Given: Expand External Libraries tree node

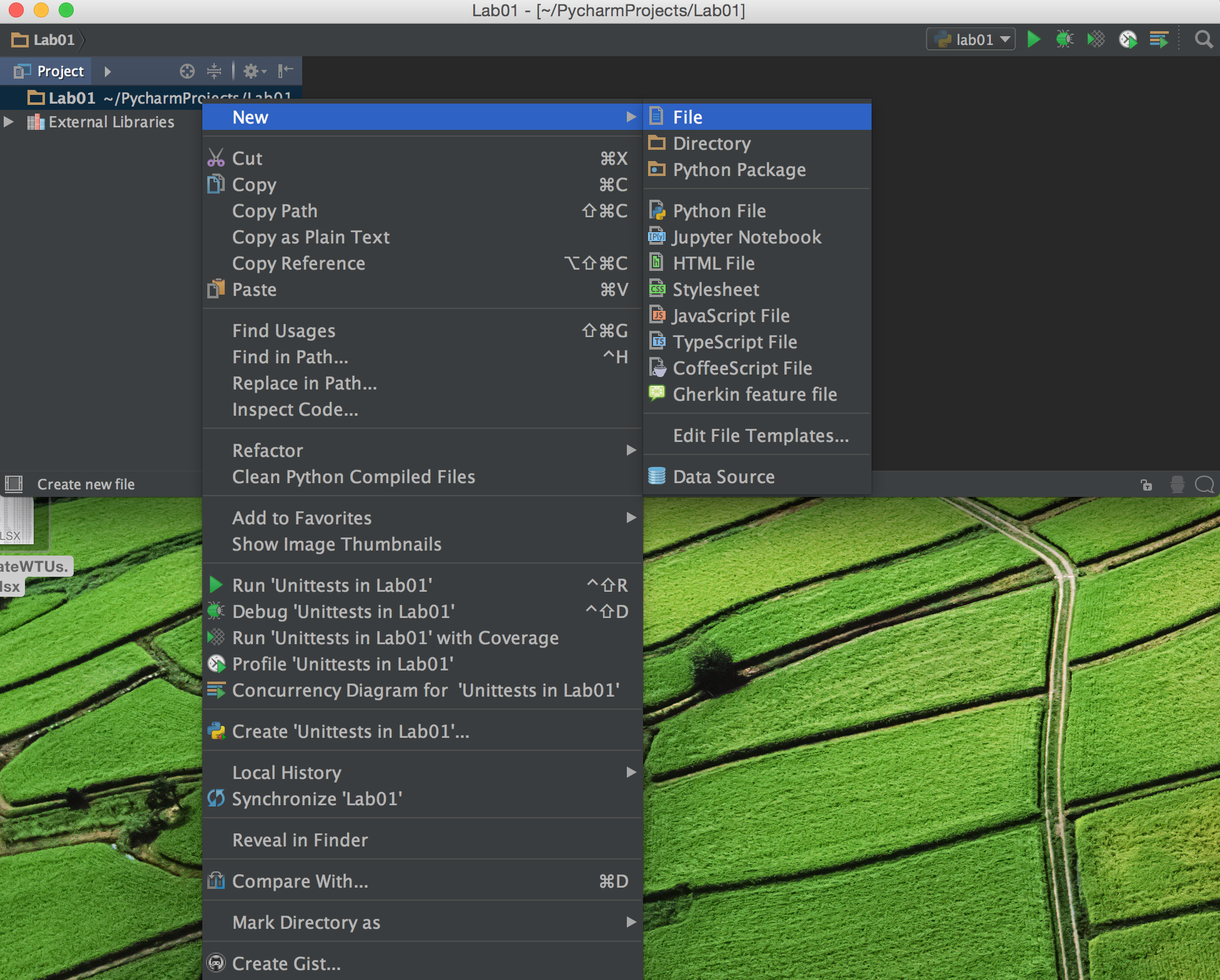Looking at the screenshot, I should [9, 122].
